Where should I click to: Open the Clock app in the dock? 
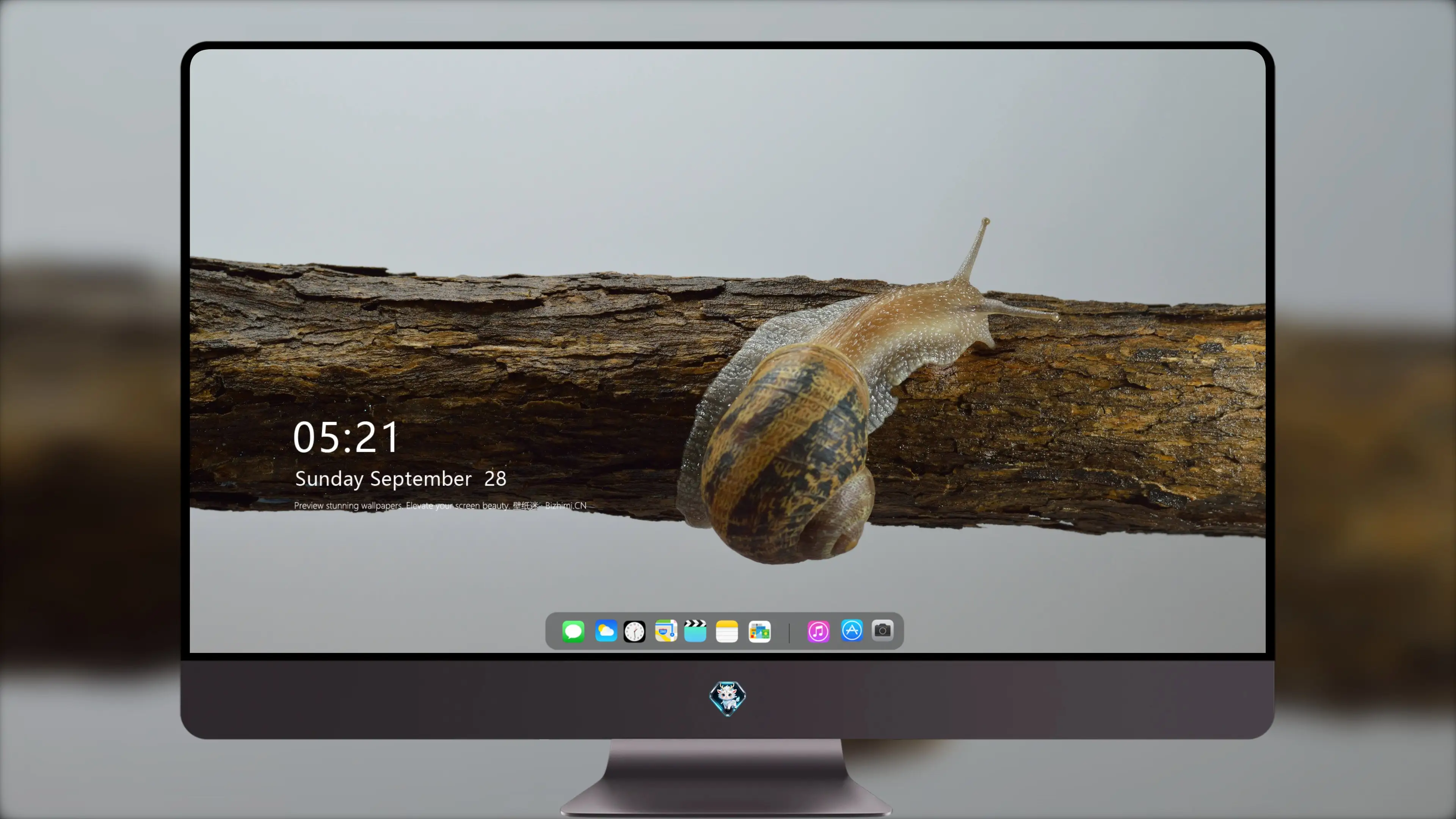634,631
